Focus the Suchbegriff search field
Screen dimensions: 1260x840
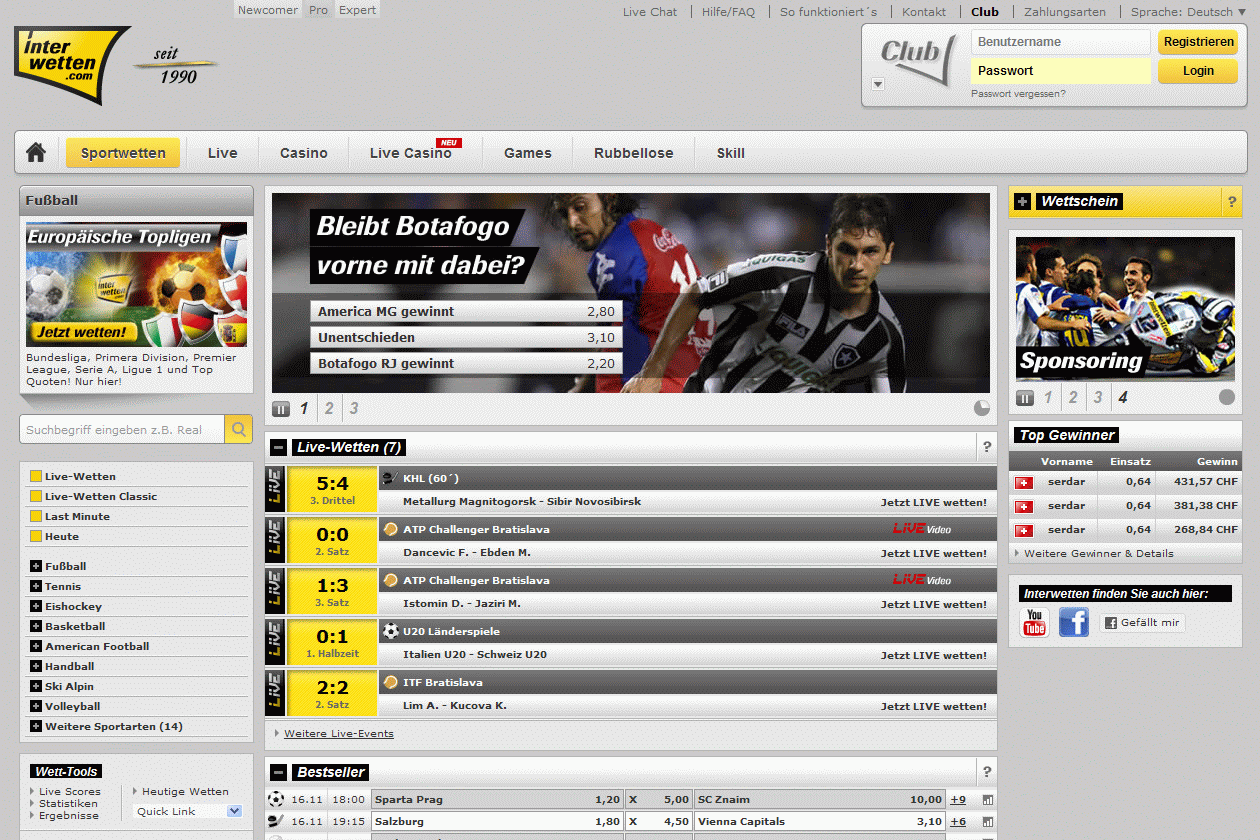coord(122,429)
